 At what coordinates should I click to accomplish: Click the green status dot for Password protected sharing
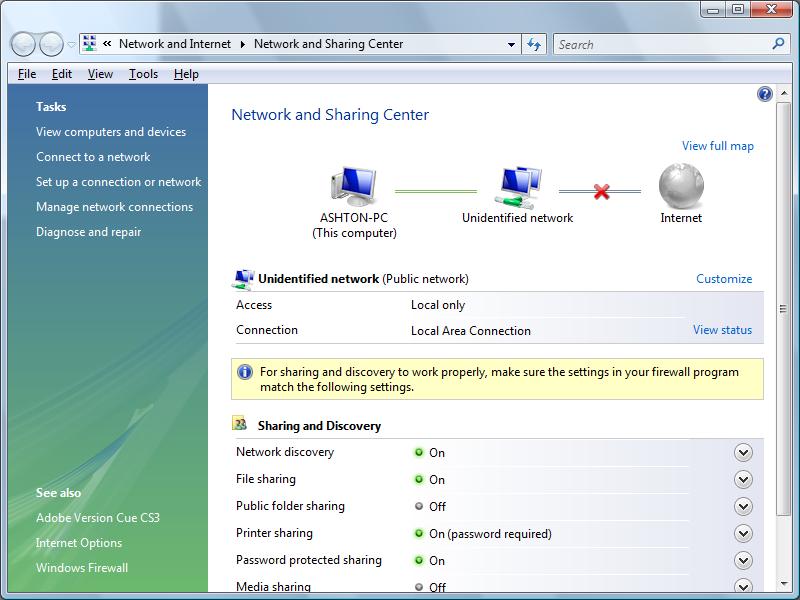(x=419, y=560)
